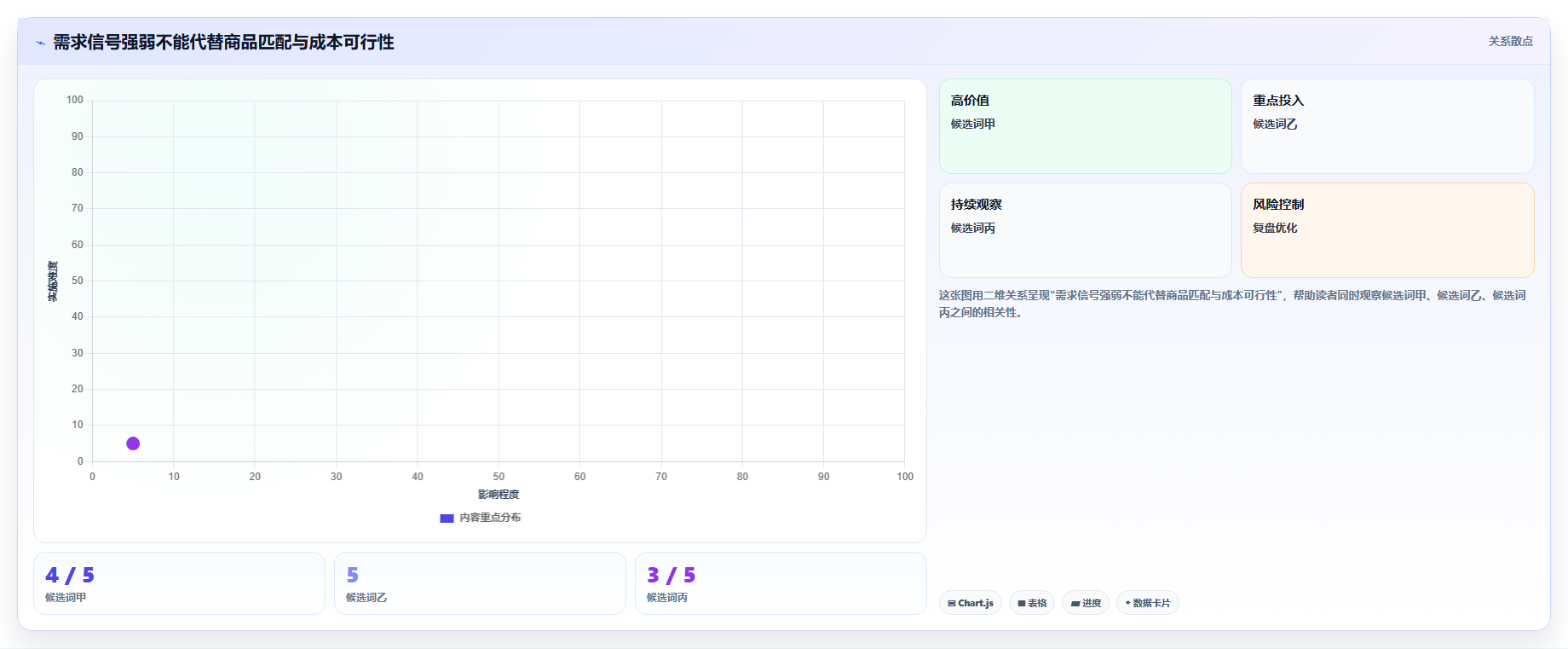Open the 持续观察 quadrant card
The height and width of the screenshot is (649, 1568).
(1085, 230)
